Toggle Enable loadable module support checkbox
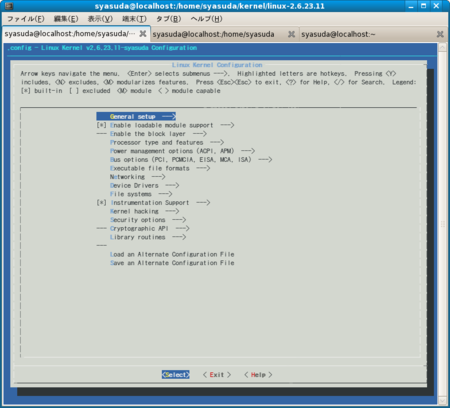 point(101,125)
